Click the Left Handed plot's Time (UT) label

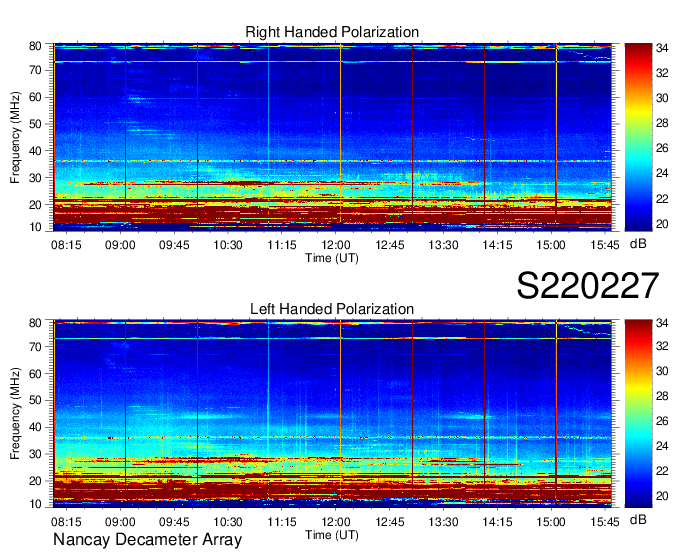click(332, 535)
